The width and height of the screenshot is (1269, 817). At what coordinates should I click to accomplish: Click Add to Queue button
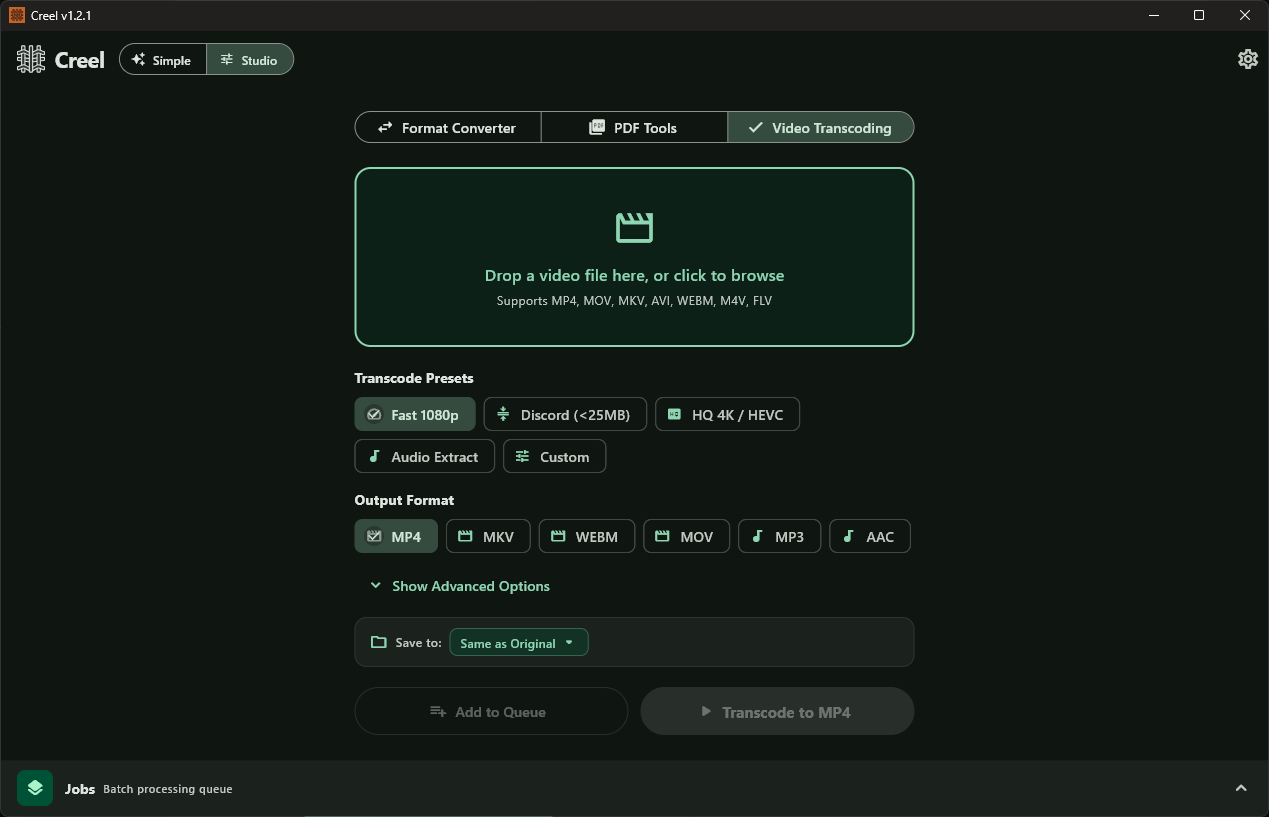click(x=491, y=711)
